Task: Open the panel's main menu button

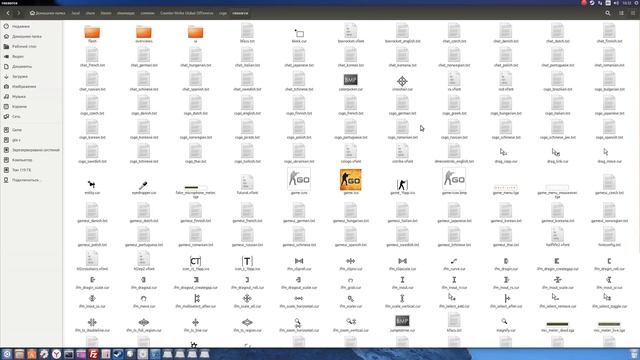Action: tap(7, 354)
